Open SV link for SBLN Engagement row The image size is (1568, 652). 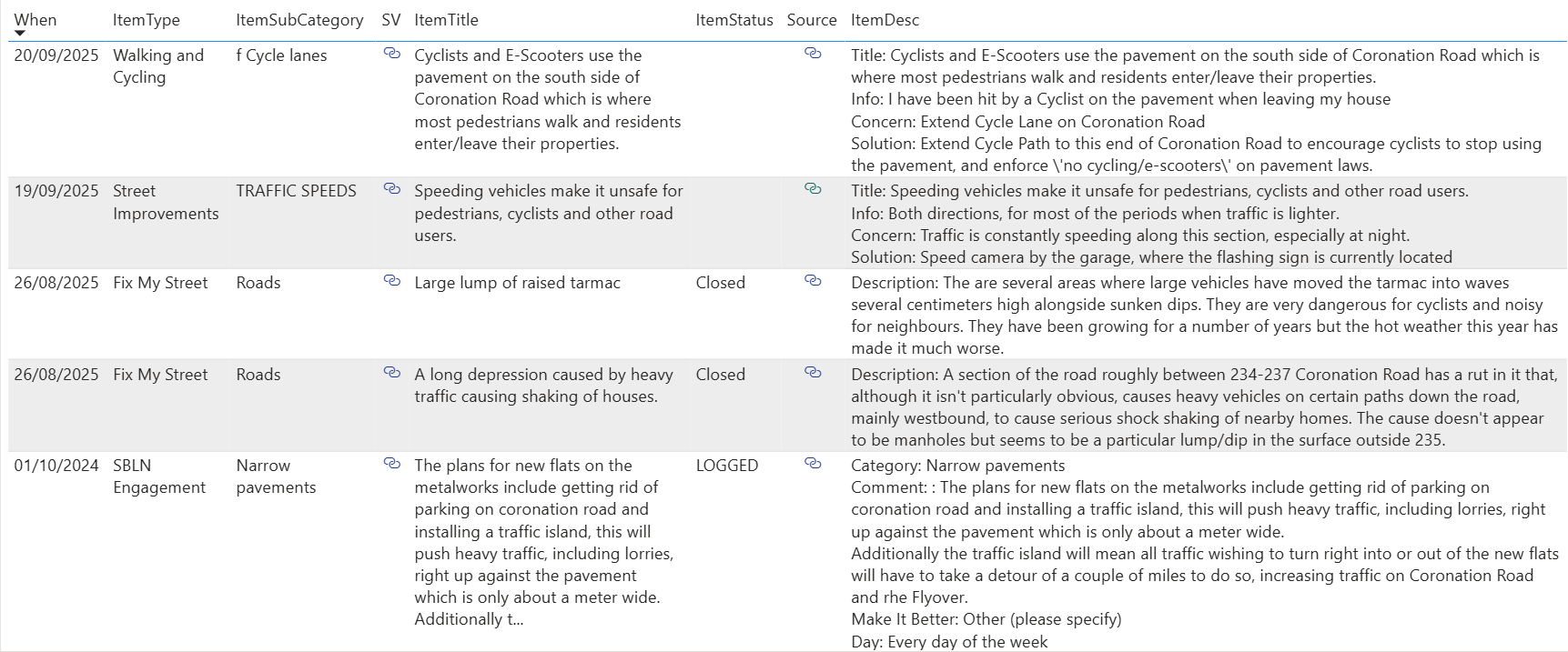pyautogui.click(x=392, y=464)
